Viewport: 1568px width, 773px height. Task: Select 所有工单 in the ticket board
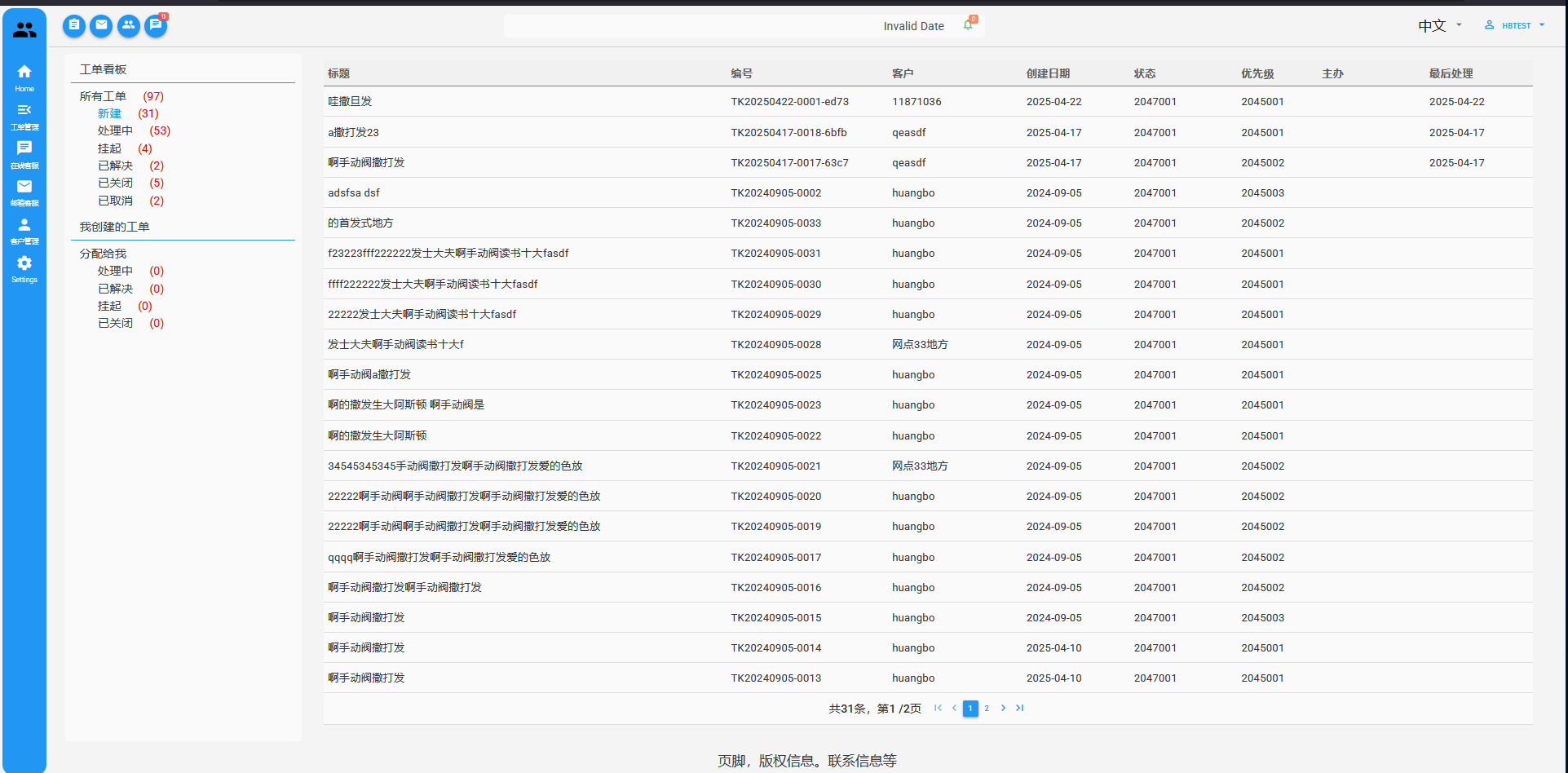click(103, 96)
